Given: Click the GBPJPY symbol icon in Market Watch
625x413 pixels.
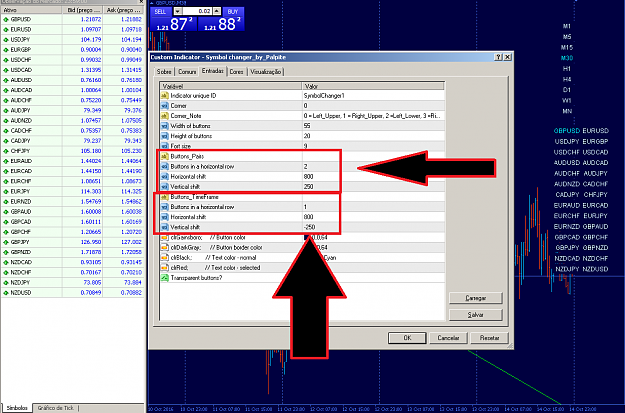Looking at the screenshot, I should [x=6, y=242].
